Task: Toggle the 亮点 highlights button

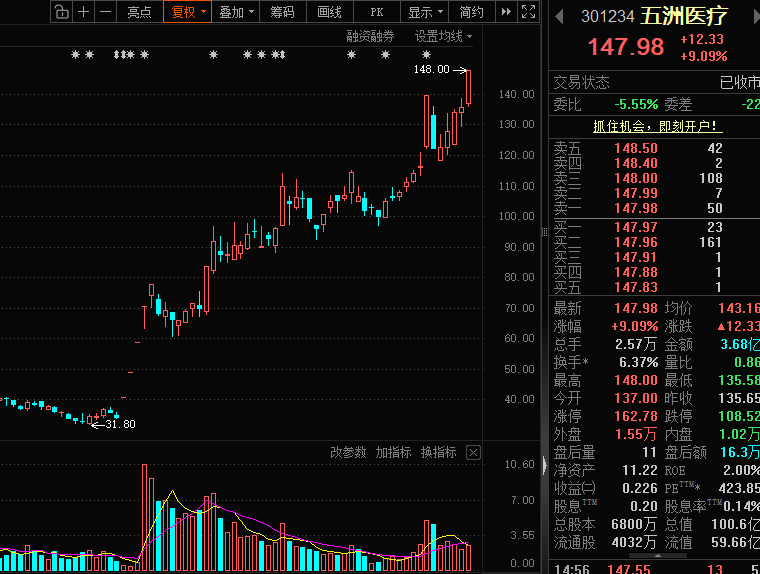Action: [x=139, y=12]
